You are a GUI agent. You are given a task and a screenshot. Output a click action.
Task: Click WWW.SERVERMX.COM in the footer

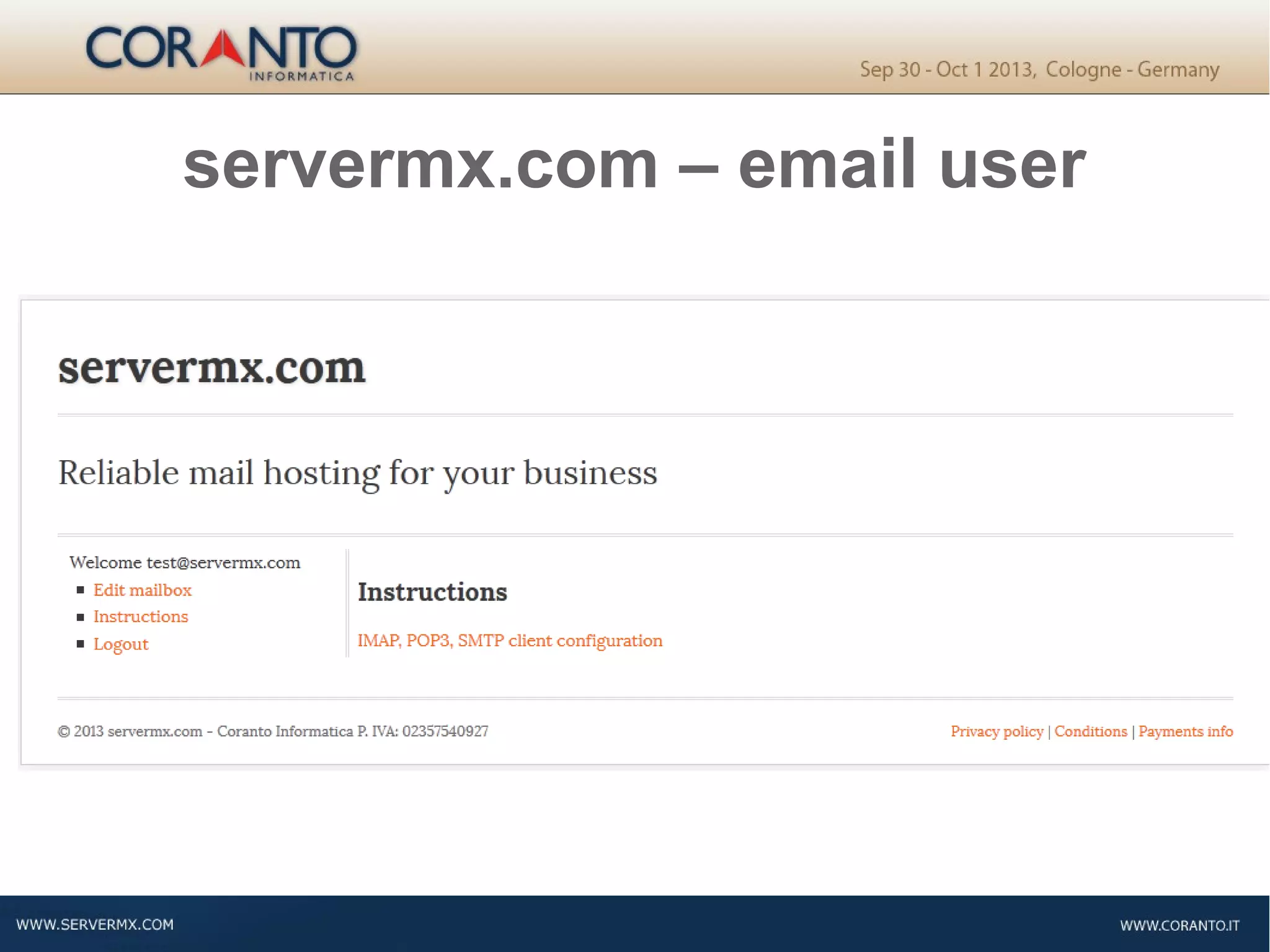coord(95,925)
